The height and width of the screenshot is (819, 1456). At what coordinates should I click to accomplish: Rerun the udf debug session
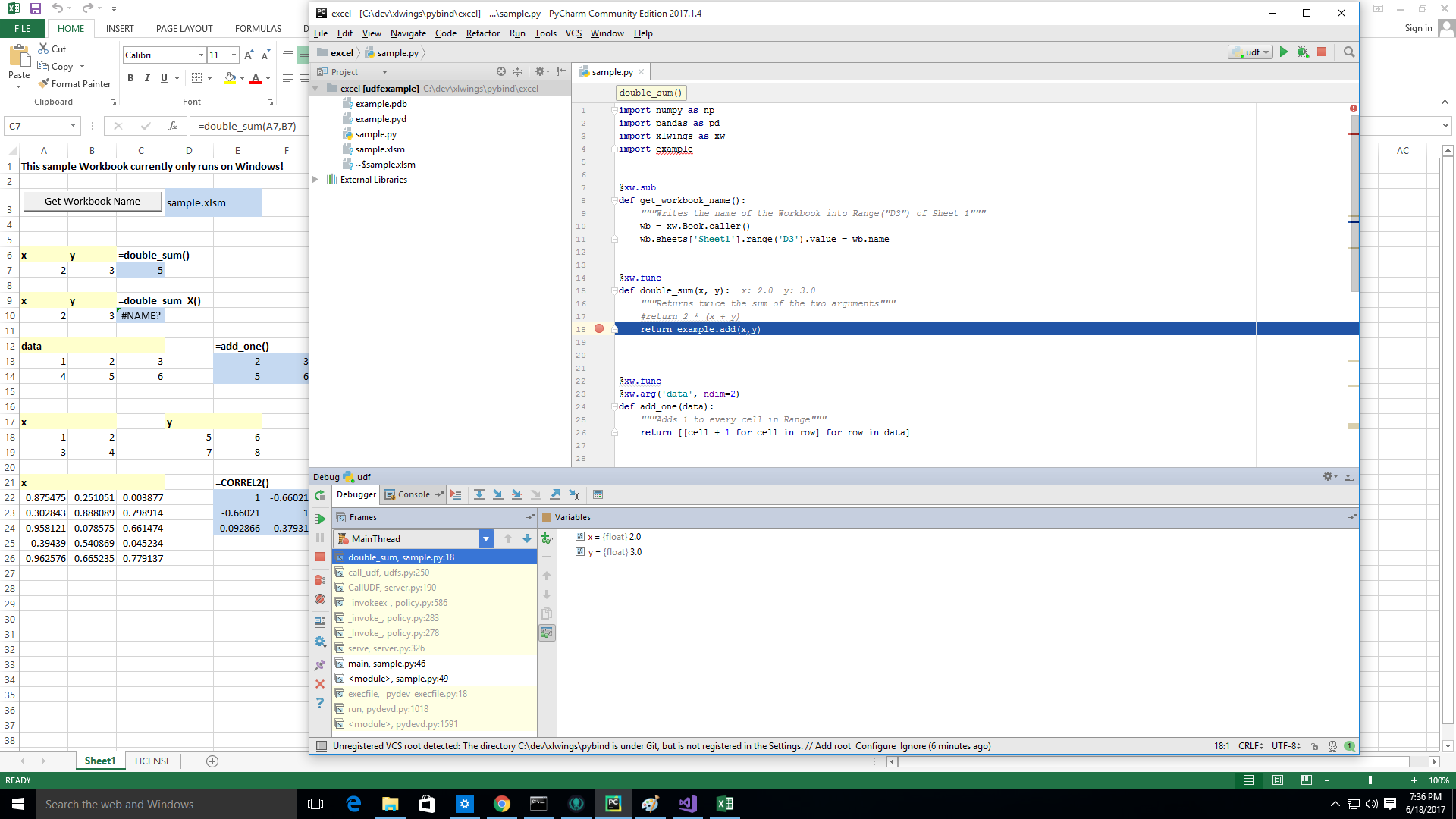coord(320,495)
